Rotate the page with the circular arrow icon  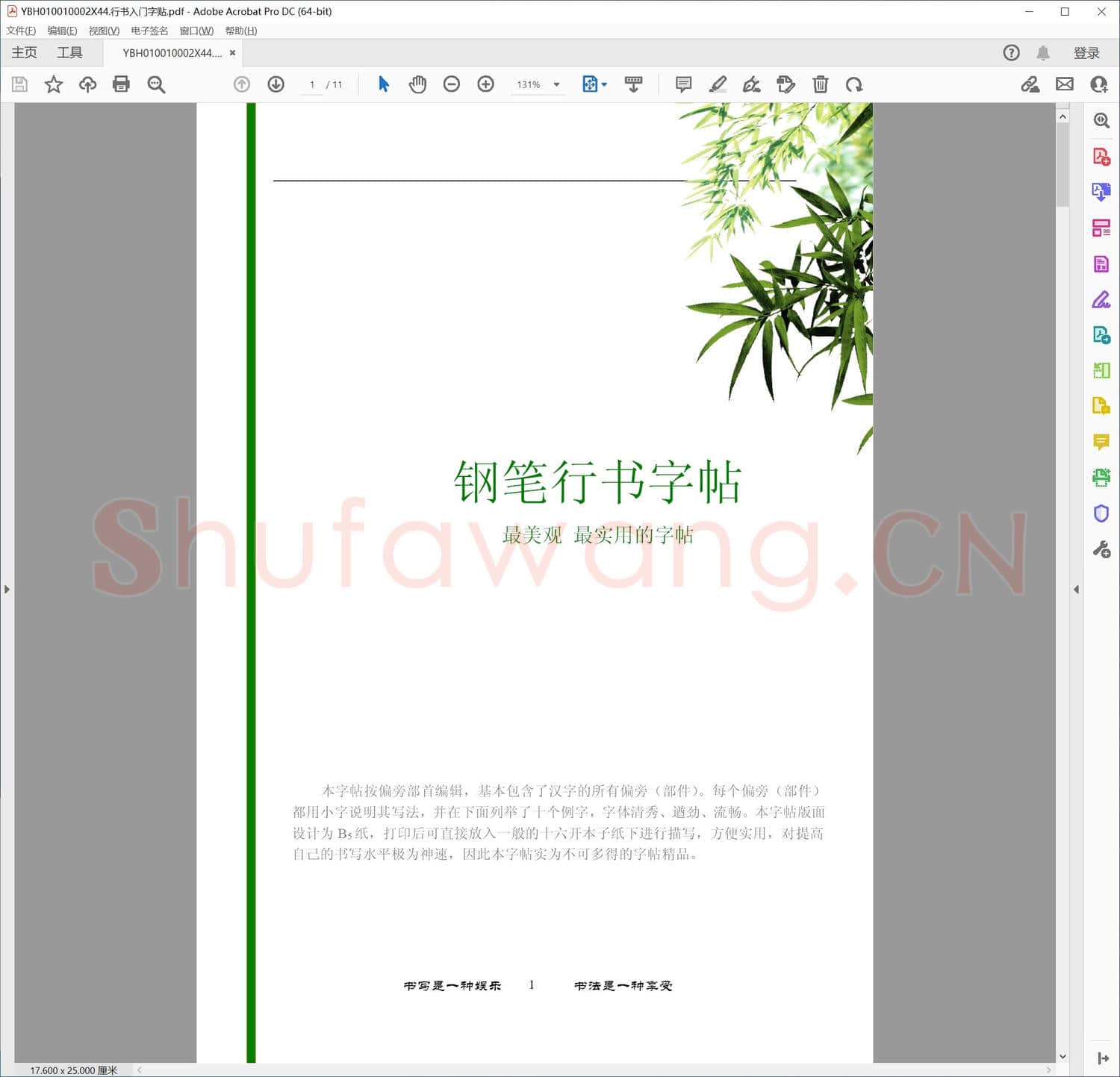[853, 84]
